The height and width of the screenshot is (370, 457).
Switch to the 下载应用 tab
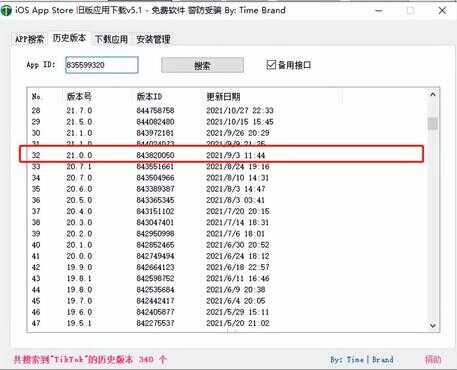[111, 39]
